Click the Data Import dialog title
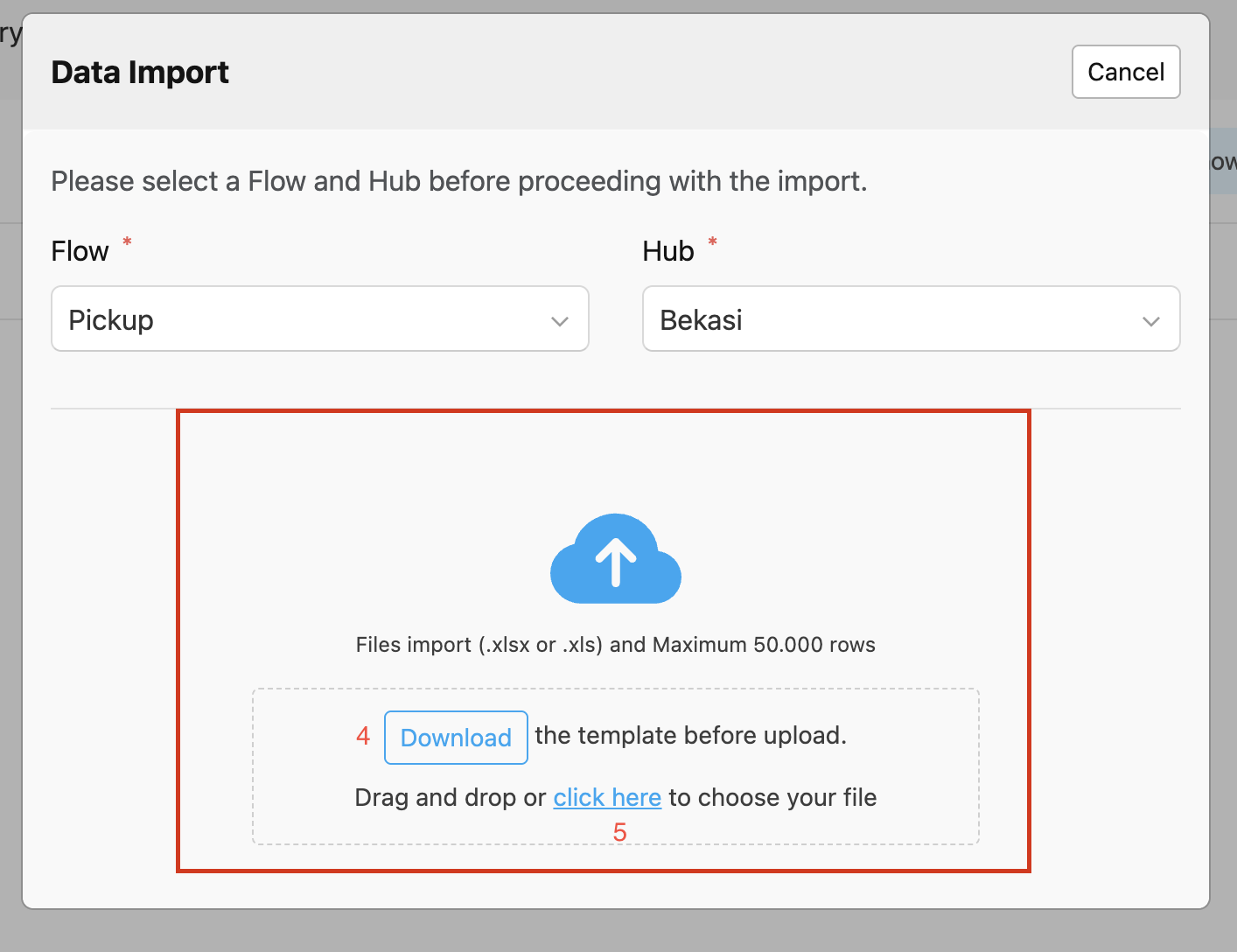Screen dimensions: 1237x952 [140, 72]
